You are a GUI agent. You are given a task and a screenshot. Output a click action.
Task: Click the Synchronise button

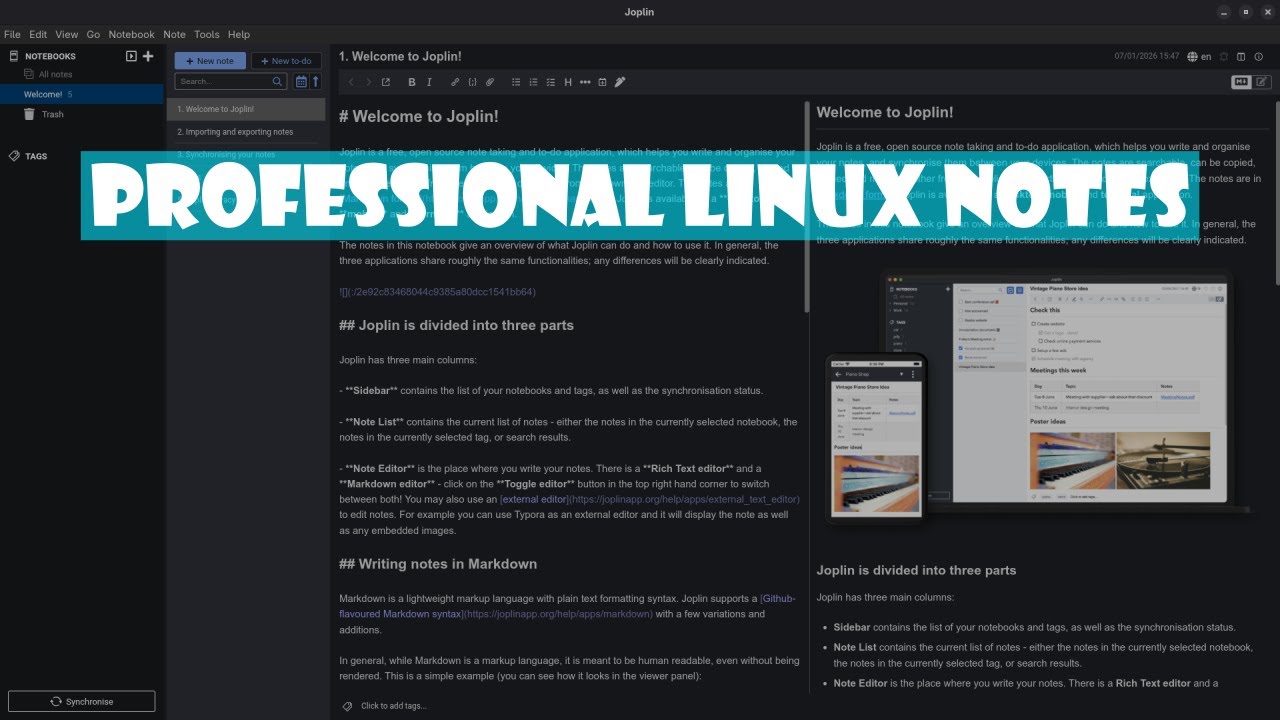pos(82,702)
